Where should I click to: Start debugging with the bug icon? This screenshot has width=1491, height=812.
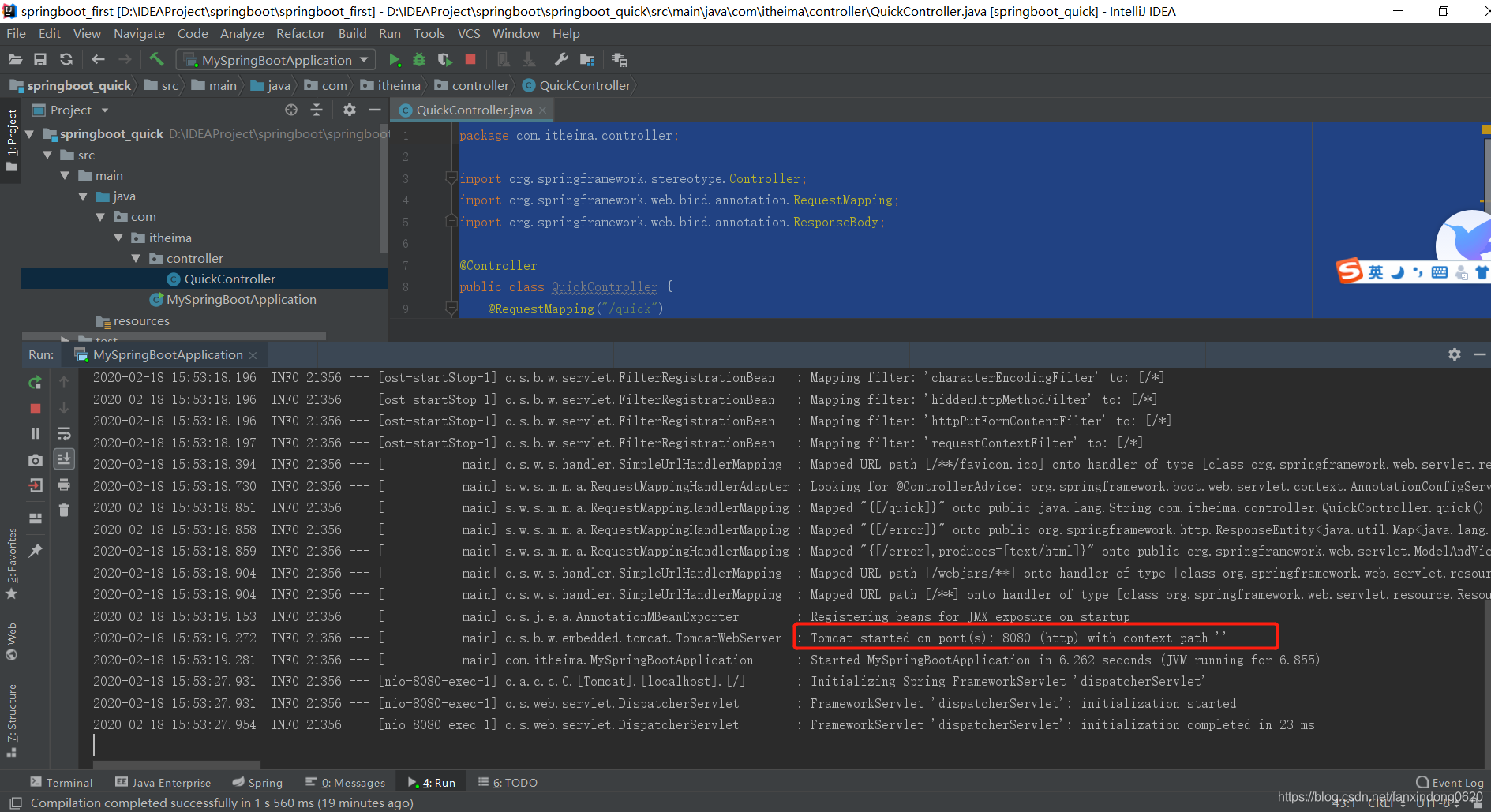pyautogui.click(x=419, y=60)
